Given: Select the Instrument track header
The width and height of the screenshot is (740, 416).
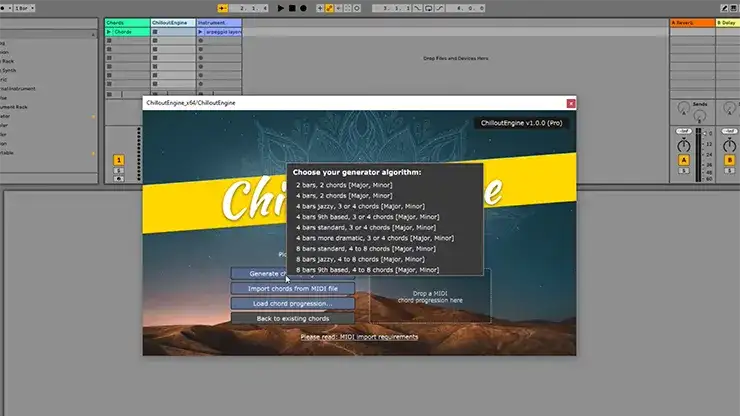Looking at the screenshot, I should [219, 23].
